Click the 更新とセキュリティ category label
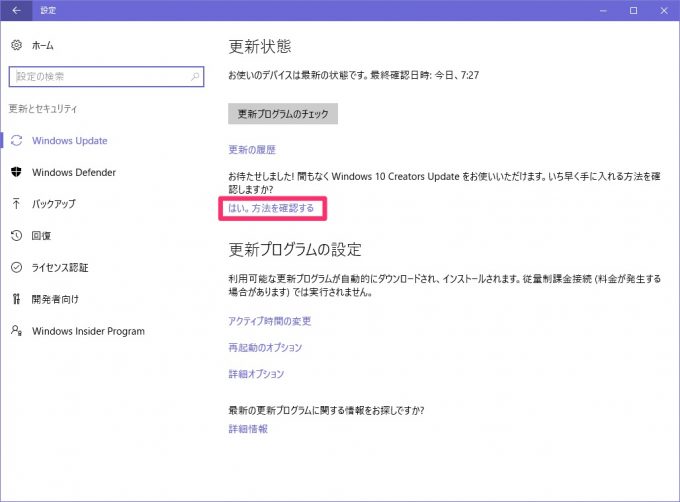Viewport: 680px width, 502px height. click(x=43, y=108)
